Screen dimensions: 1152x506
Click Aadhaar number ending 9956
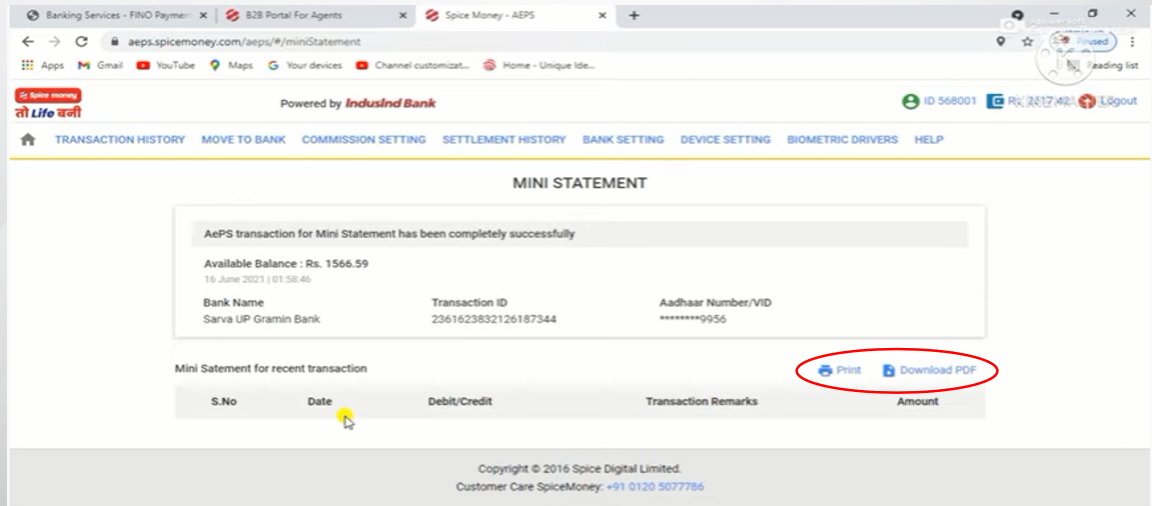[693, 319]
